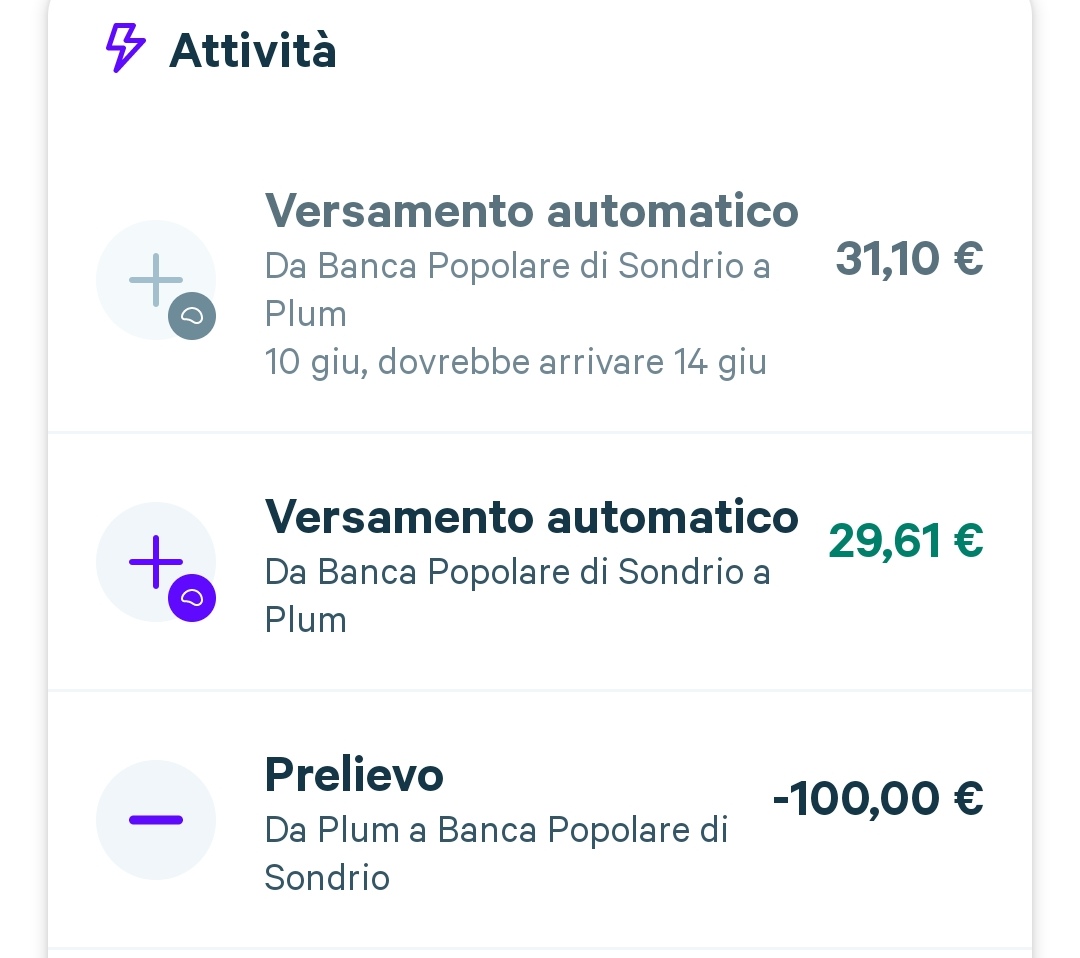Tap the purple lightning bolt Attività icon

125,48
